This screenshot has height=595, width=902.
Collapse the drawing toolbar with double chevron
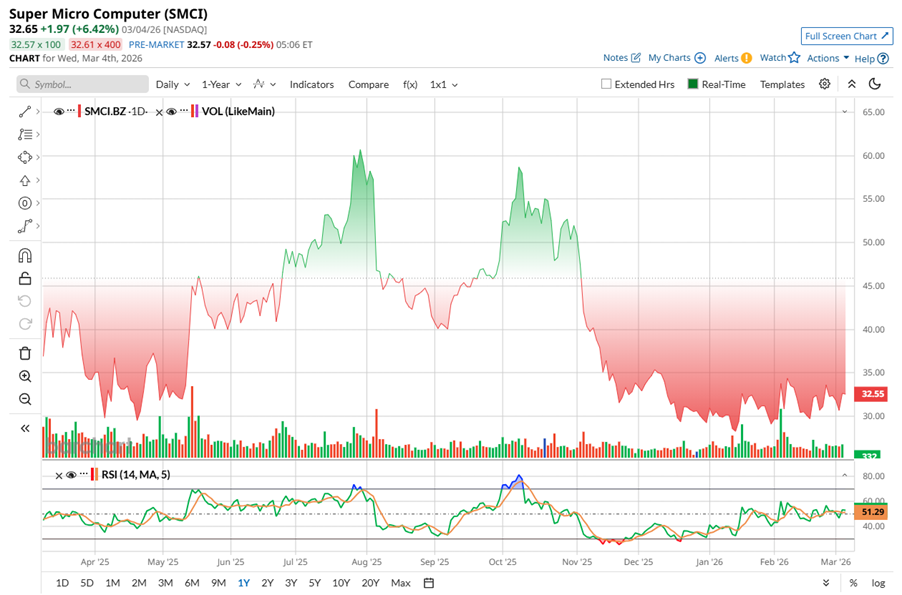25,428
